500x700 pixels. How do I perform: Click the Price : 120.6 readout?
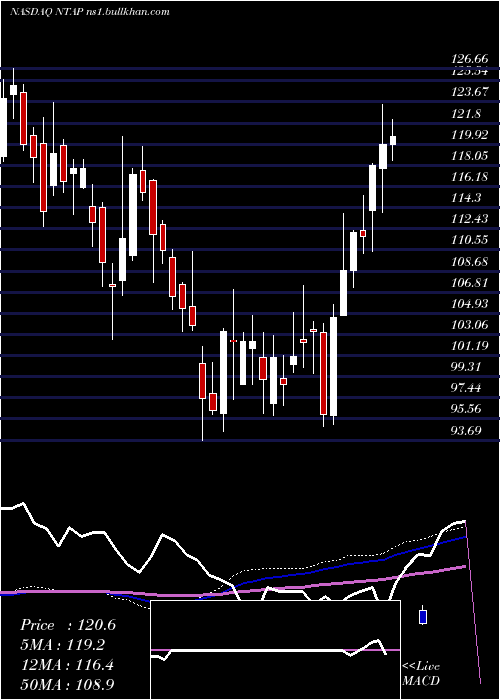point(68,625)
